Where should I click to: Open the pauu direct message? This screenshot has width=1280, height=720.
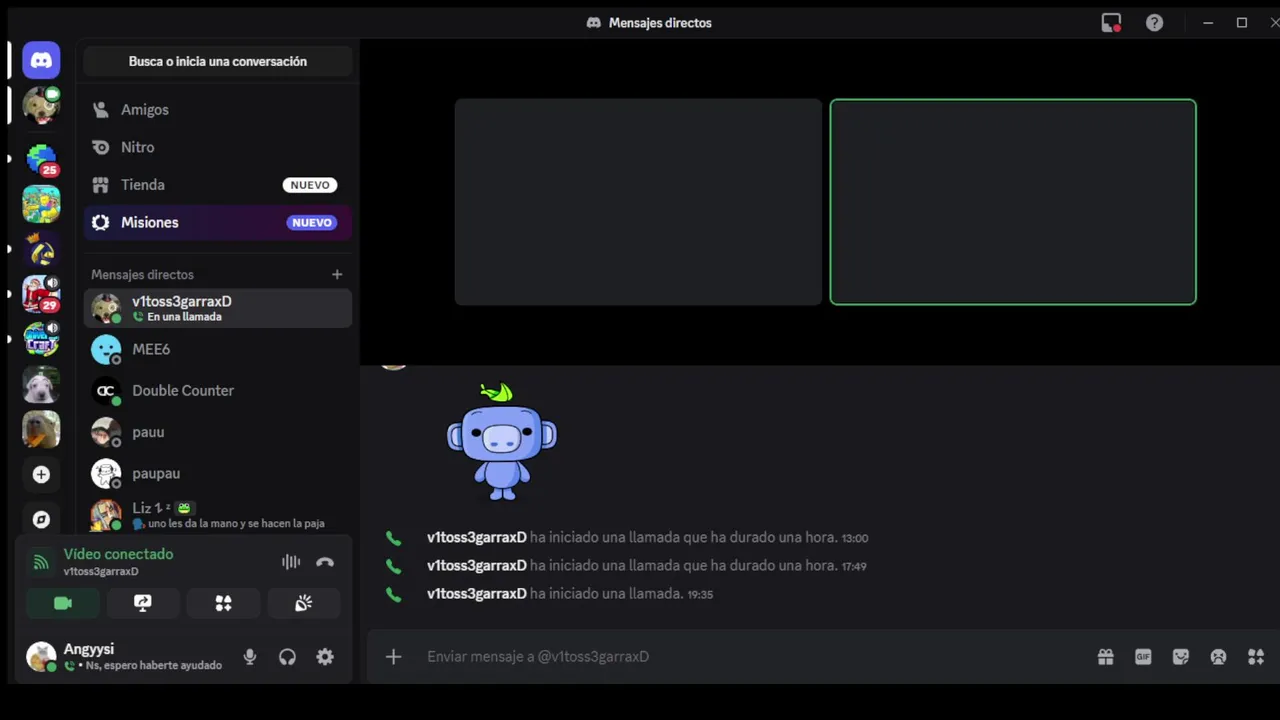click(x=218, y=432)
